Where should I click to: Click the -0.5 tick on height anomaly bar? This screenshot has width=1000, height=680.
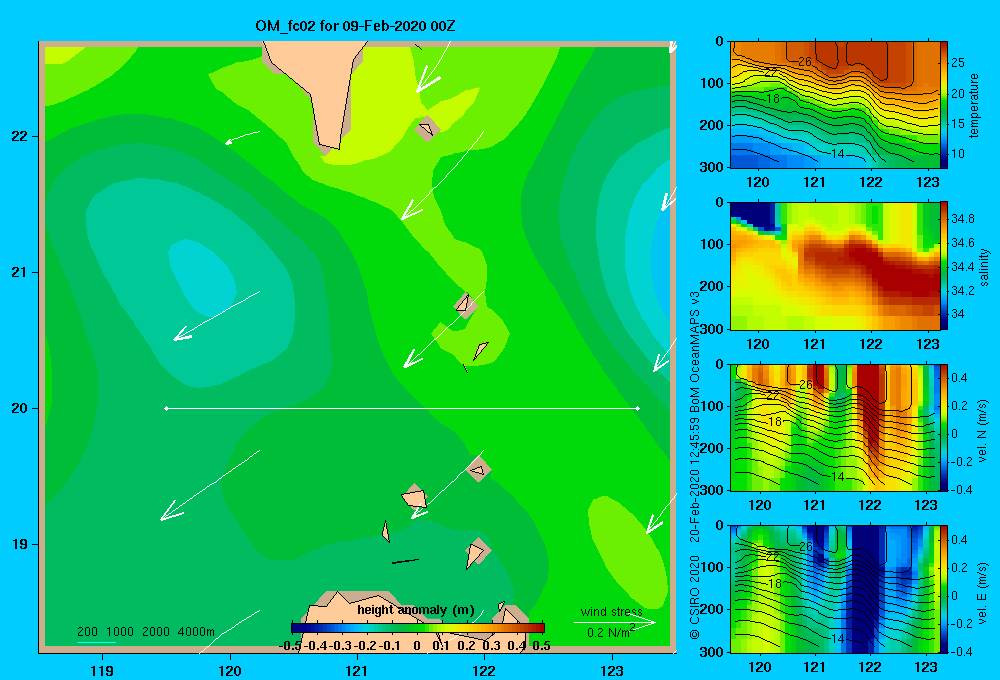click(290, 646)
